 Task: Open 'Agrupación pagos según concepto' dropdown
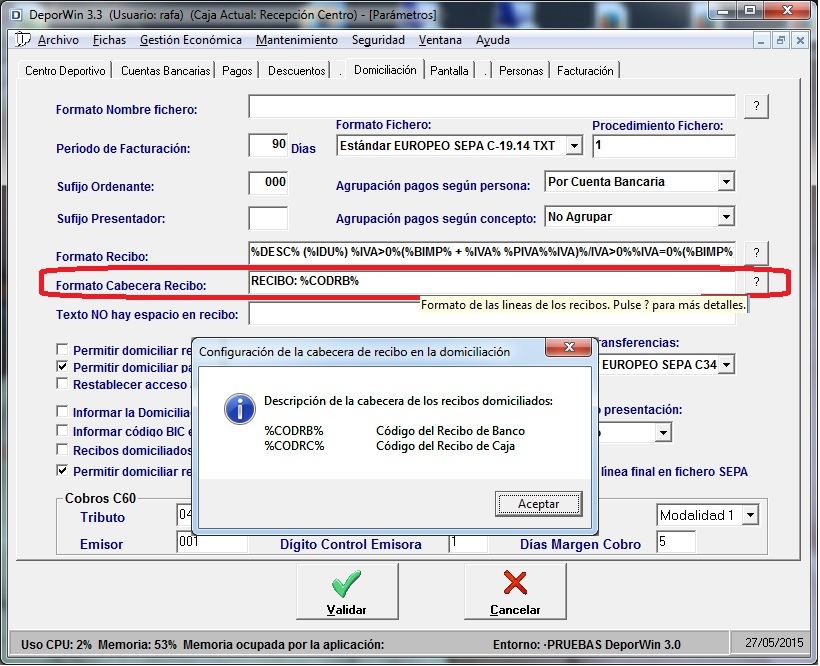pyautogui.click(x=726, y=217)
